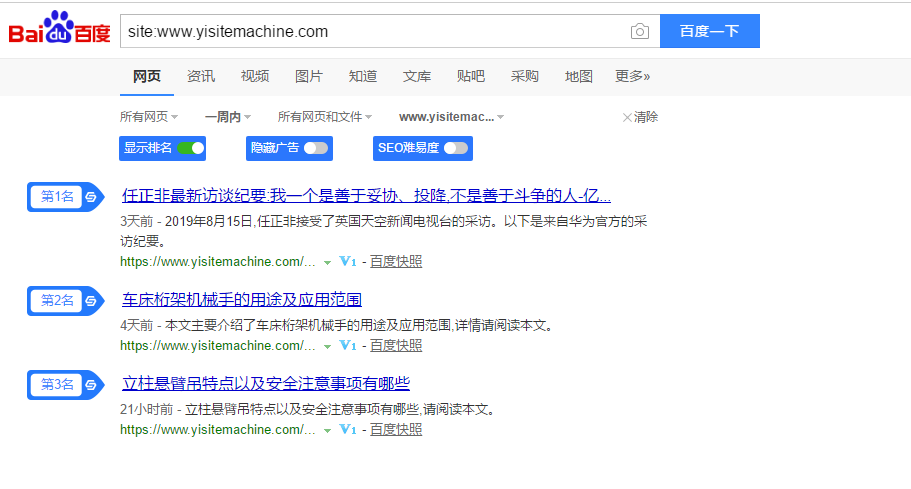Expand 所有网页和文件 file type dropdown

pyautogui.click(x=325, y=117)
